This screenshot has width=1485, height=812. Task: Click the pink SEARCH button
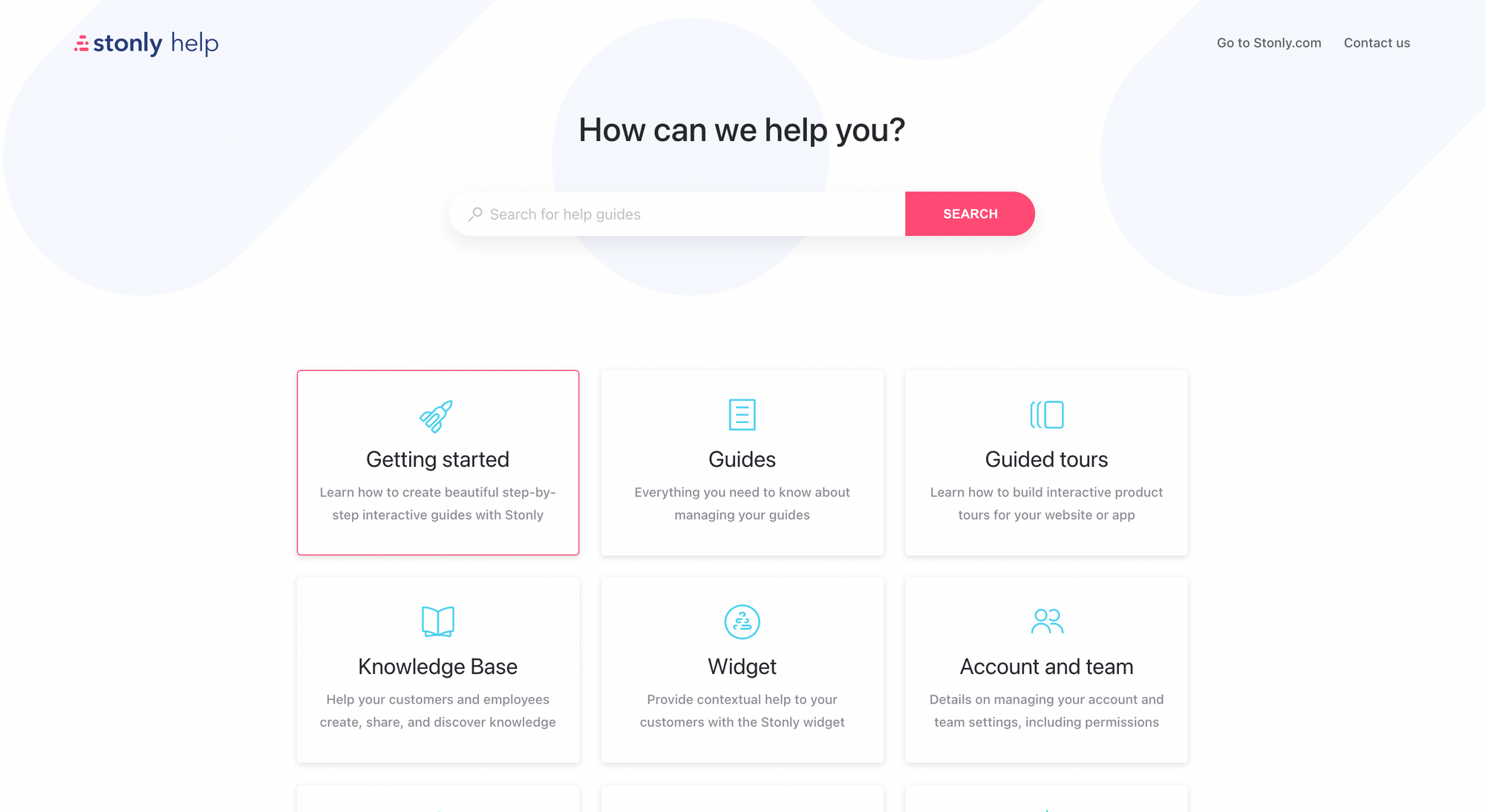click(x=969, y=213)
